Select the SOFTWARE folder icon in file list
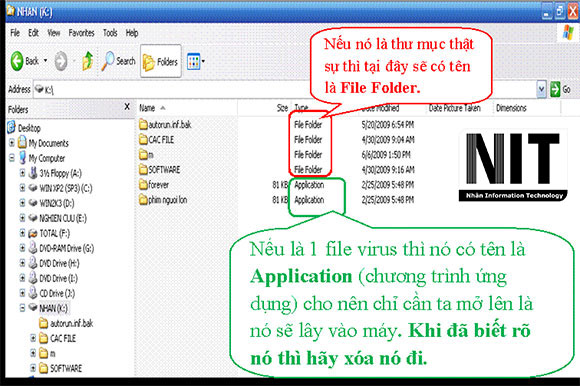The width and height of the screenshot is (580, 386). (143, 170)
